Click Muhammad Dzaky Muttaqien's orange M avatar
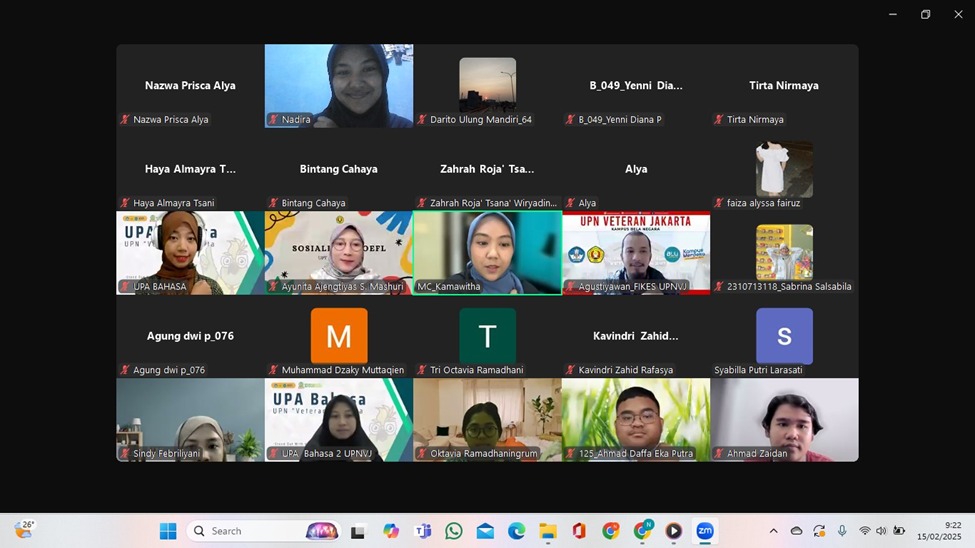Image resolution: width=975 pixels, height=548 pixels. point(339,335)
